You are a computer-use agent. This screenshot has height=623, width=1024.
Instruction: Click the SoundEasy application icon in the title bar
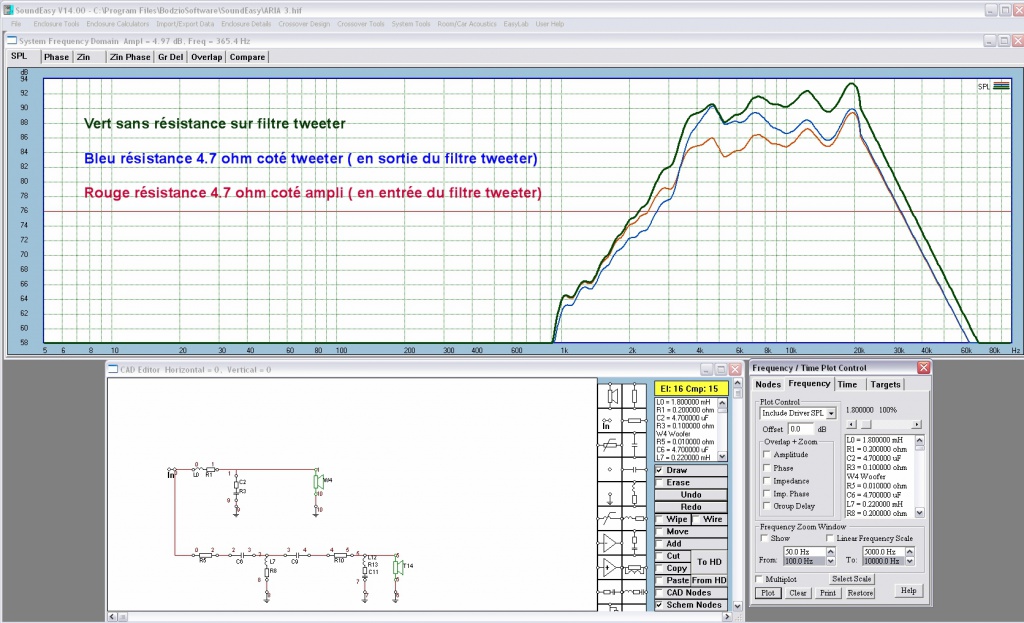point(8,10)
